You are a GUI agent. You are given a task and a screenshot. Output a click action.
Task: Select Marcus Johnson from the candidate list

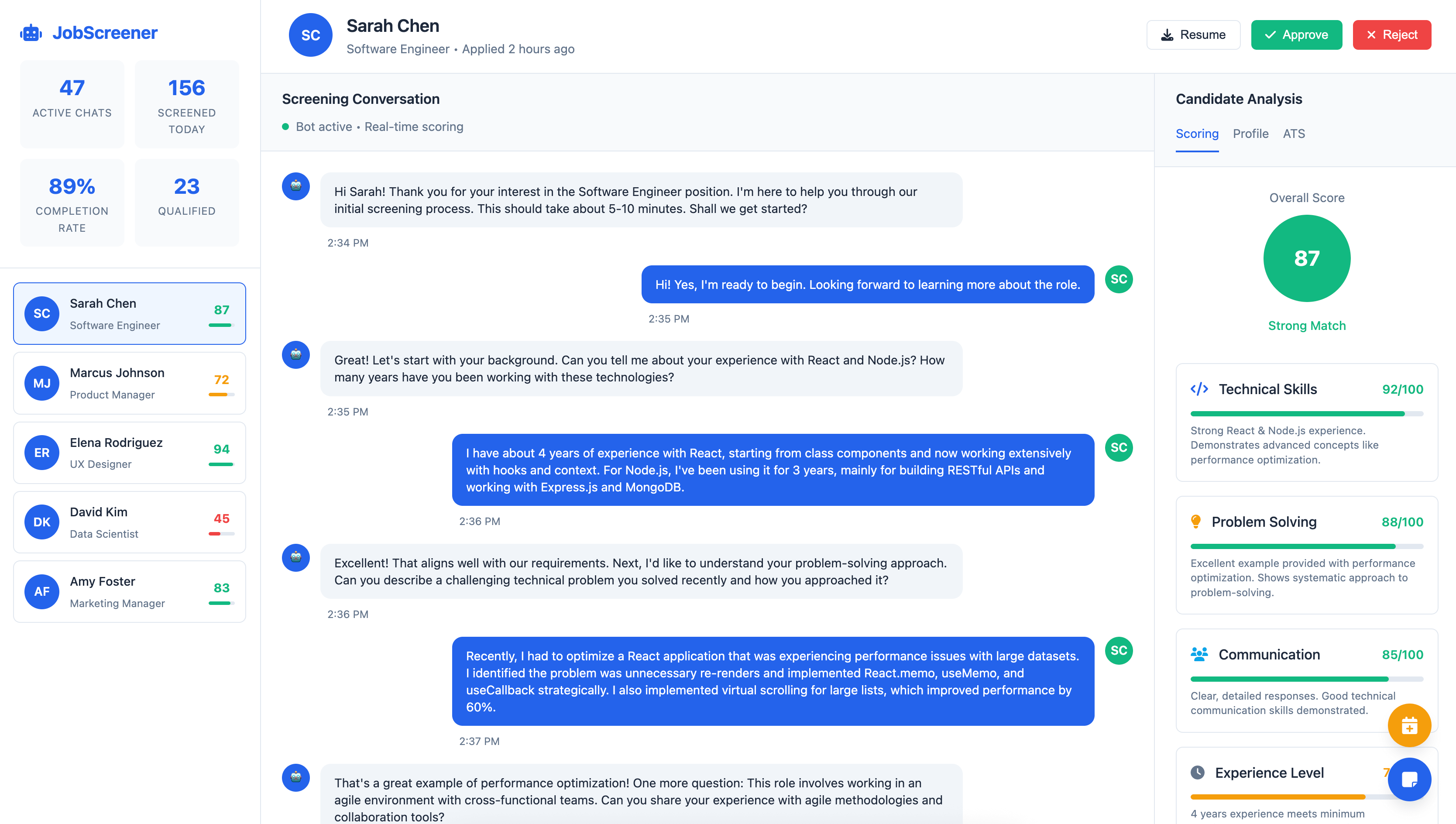coord(129,383)
